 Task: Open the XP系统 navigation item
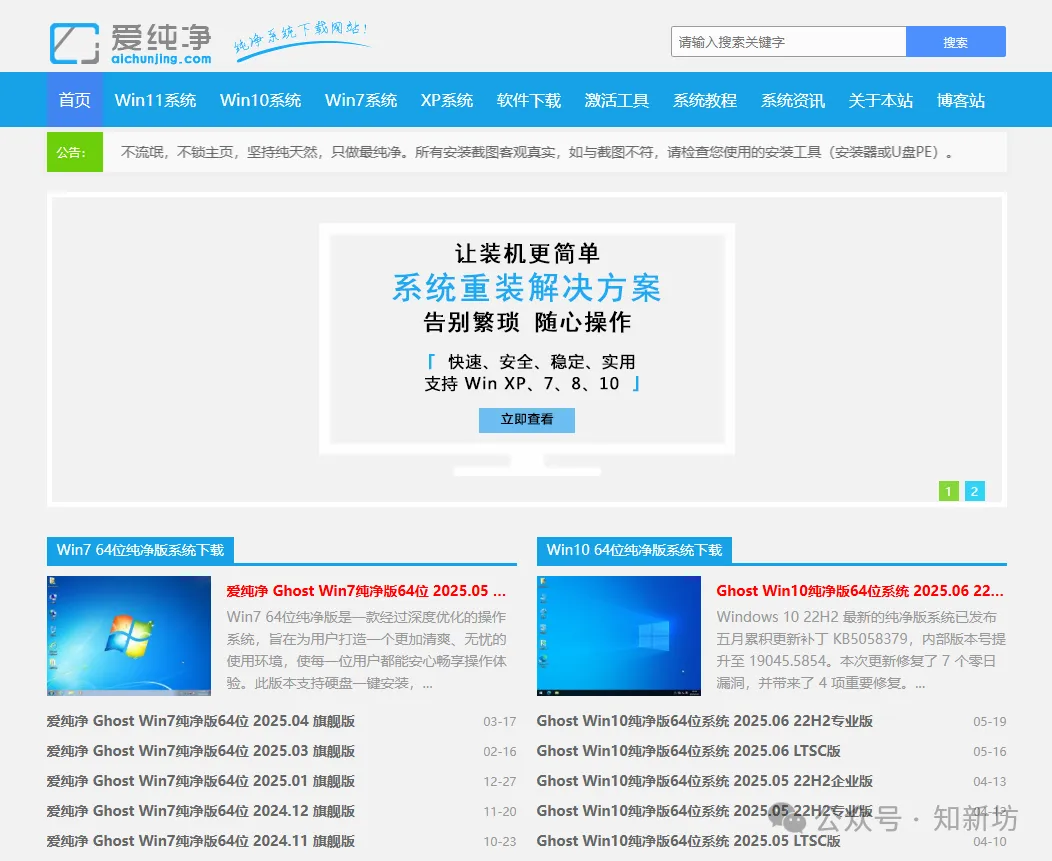tap(447, 100)
